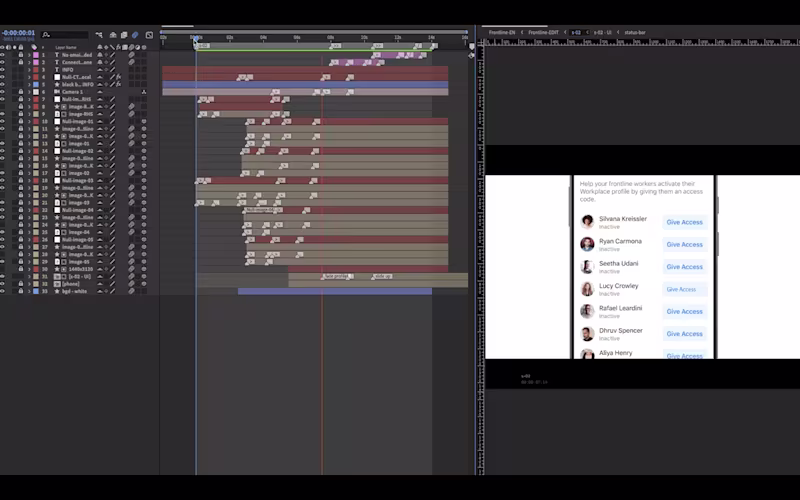800x500 pixels.
Task: Expand Null-image-01 layer properties
Action: coord(29,121)
